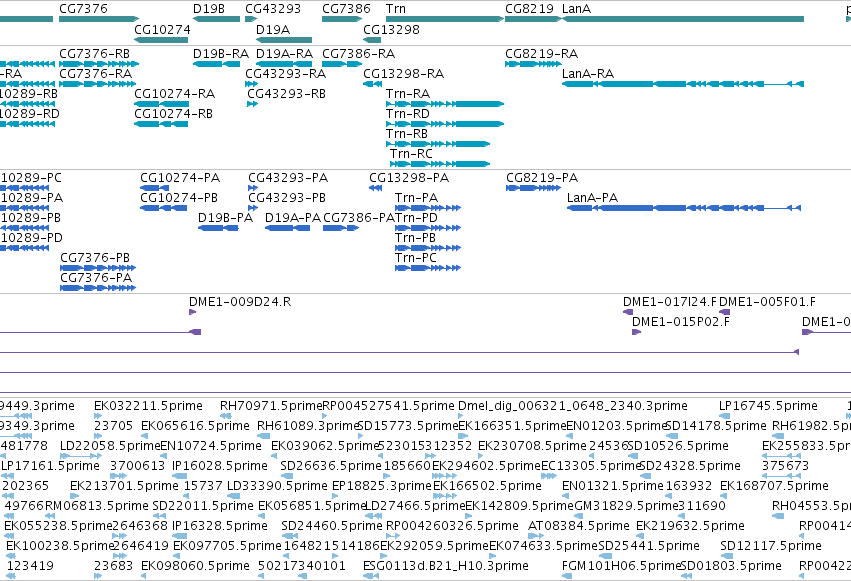Select the CG7376-PB protein label
This screenshot has width=851, height=581.
[95, 258]
